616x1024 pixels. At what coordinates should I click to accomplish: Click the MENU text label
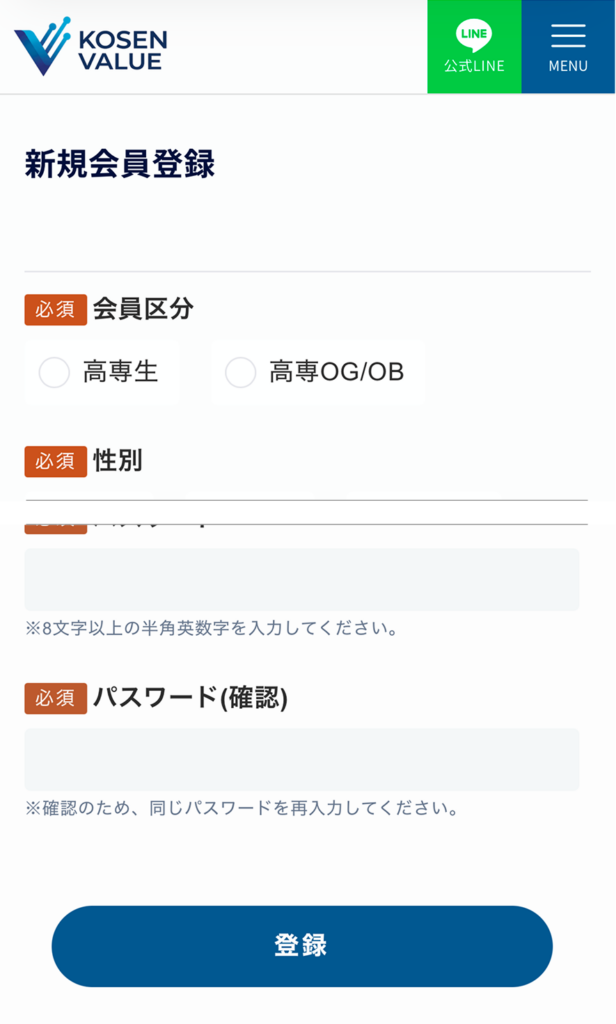click(568, 67)
